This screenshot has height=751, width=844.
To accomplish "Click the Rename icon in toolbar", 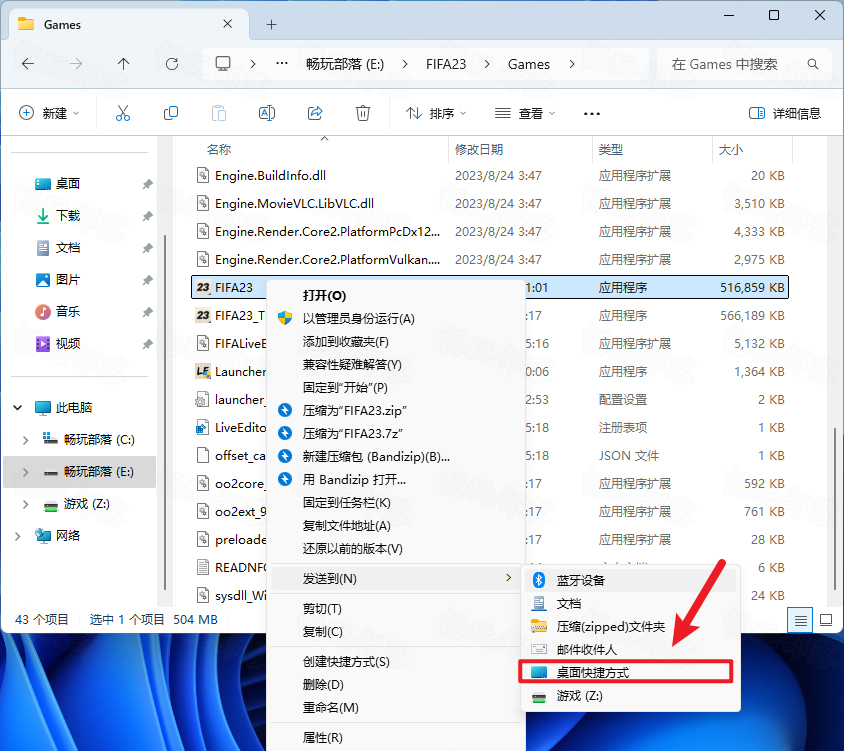I will pyautogui.click(x=267, y=113).
